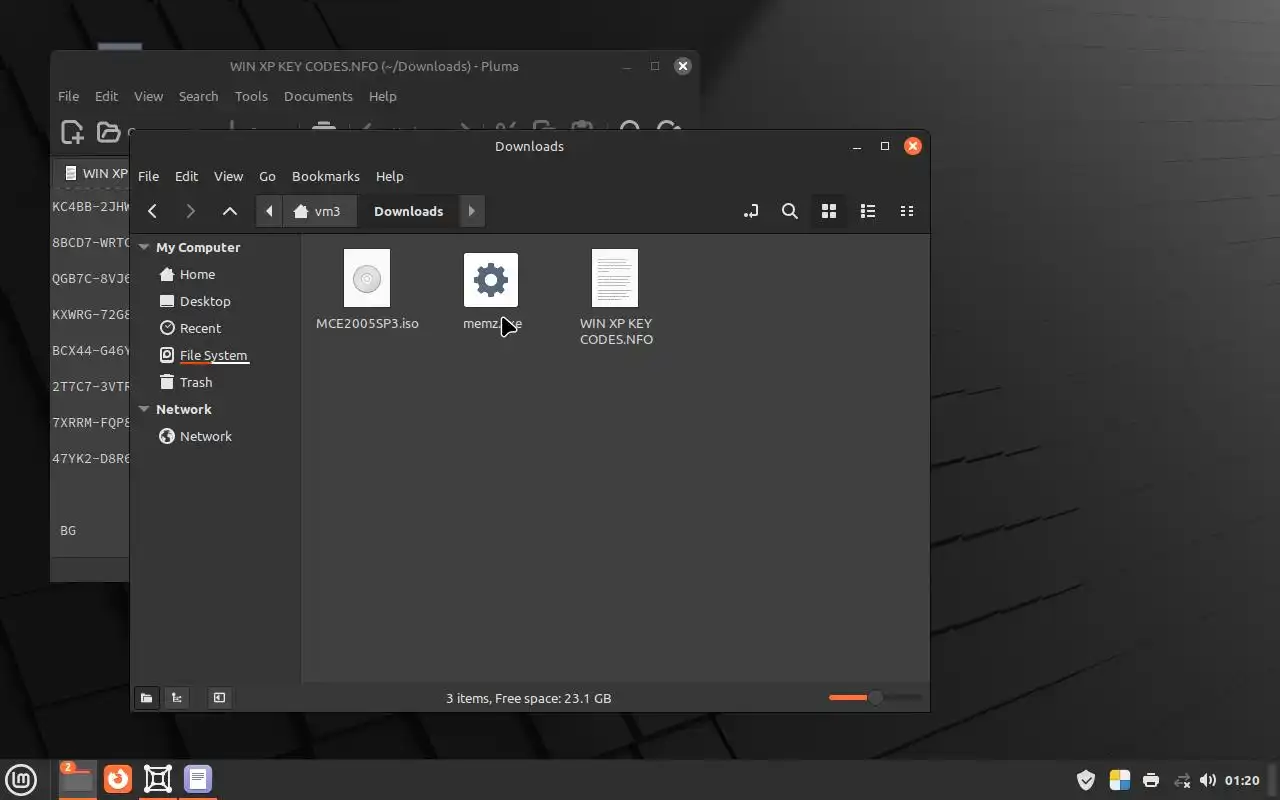Click the screenshot tool taskbar icon

158,779
